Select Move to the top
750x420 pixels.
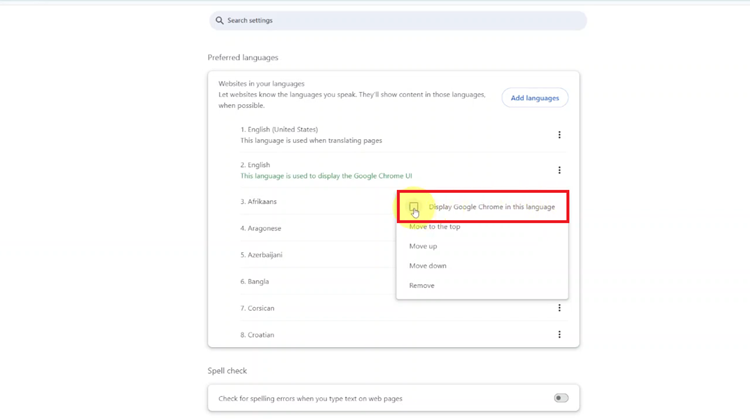point(434,227)
